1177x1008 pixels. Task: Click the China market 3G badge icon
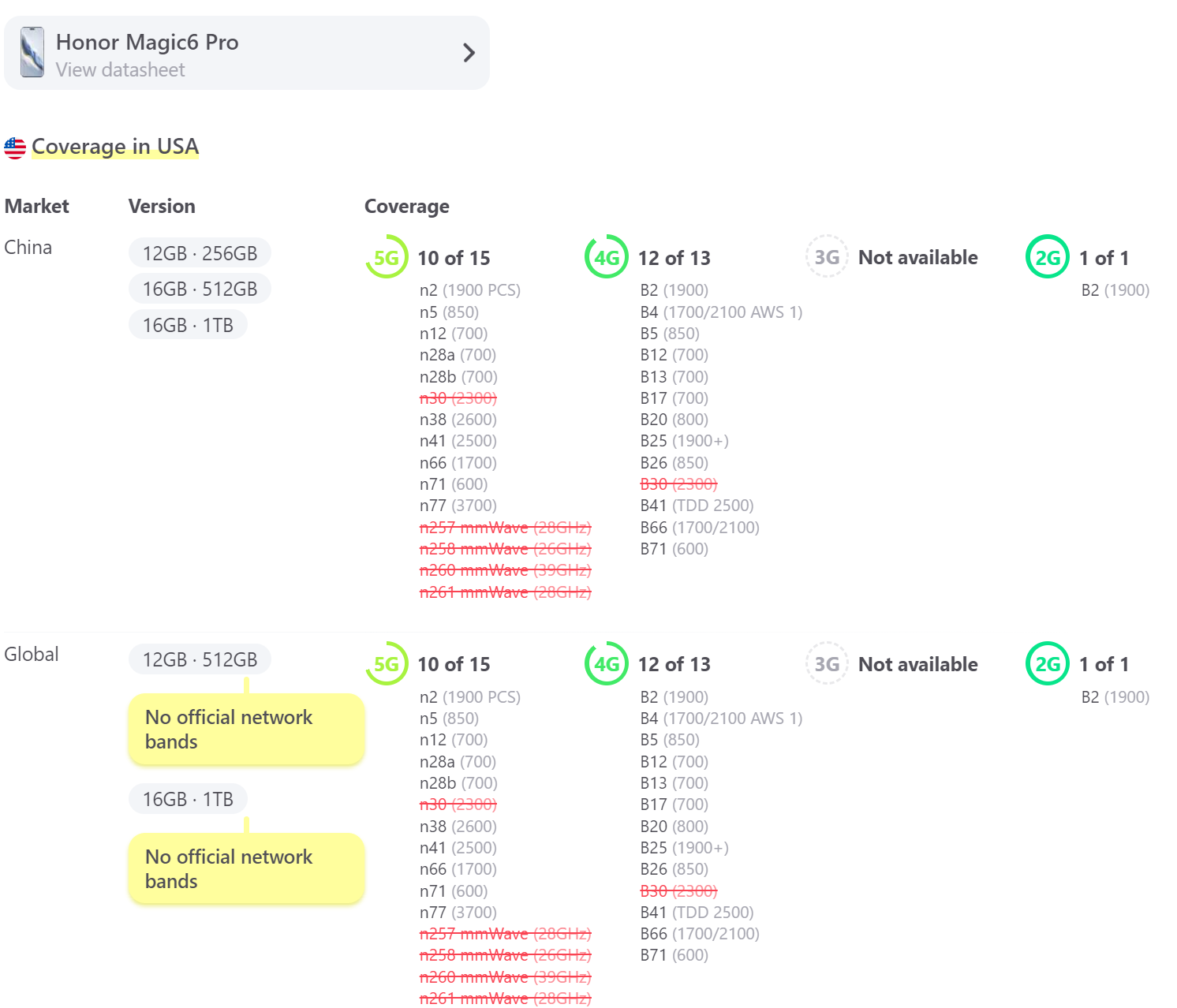pyautogui.click(x=827, y=257)
